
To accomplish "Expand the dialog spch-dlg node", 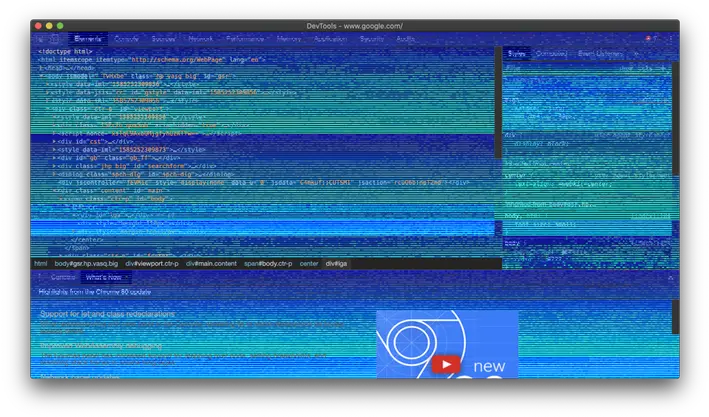I will pyautogui.click(x=54, y=174).
